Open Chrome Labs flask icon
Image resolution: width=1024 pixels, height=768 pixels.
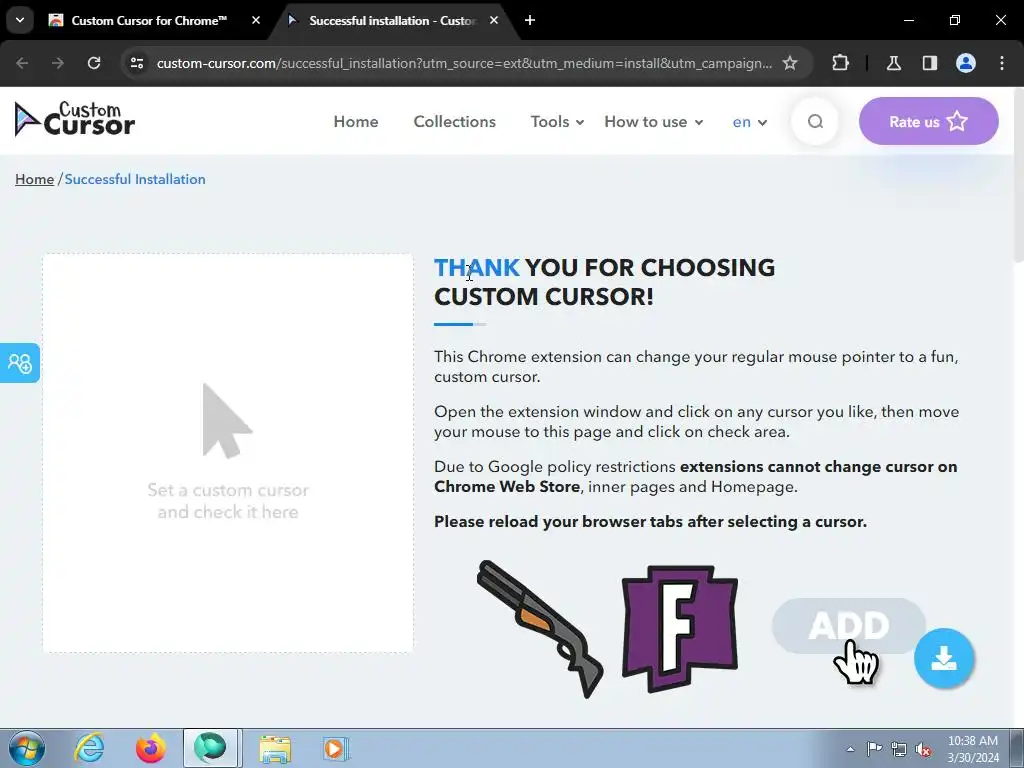pyautogui.click(x=894, y=63)
